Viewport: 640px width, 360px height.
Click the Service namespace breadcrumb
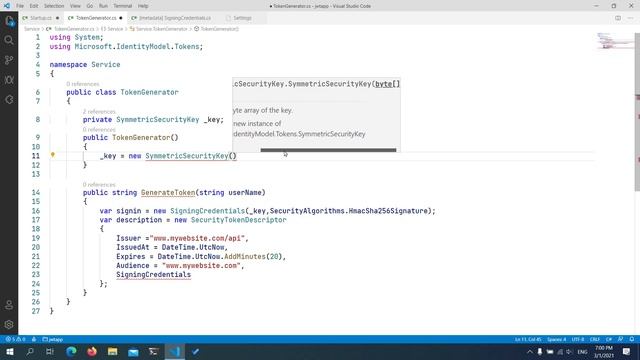click(x=112, y=29)
